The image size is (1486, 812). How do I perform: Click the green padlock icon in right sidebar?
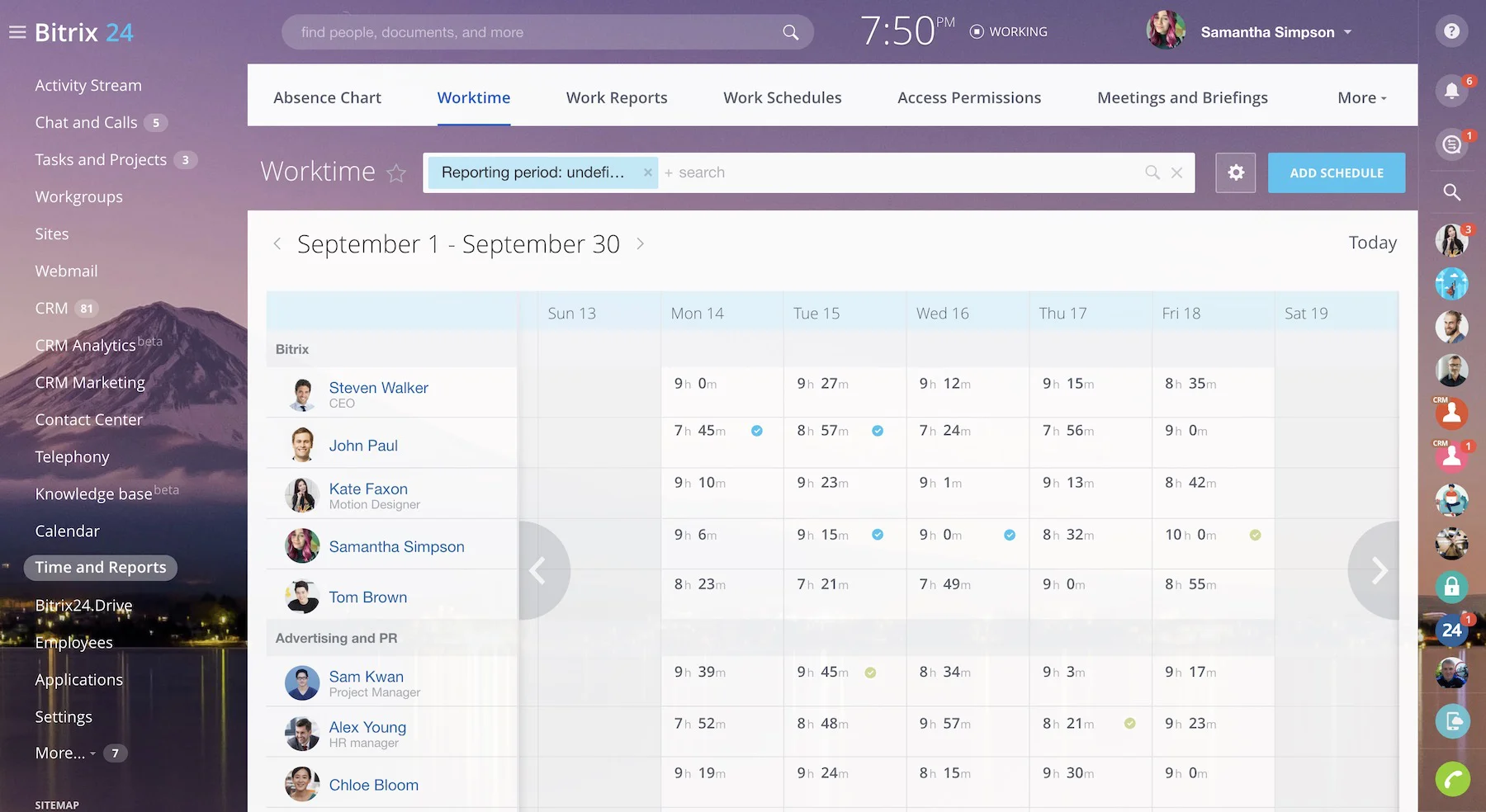1451,587
